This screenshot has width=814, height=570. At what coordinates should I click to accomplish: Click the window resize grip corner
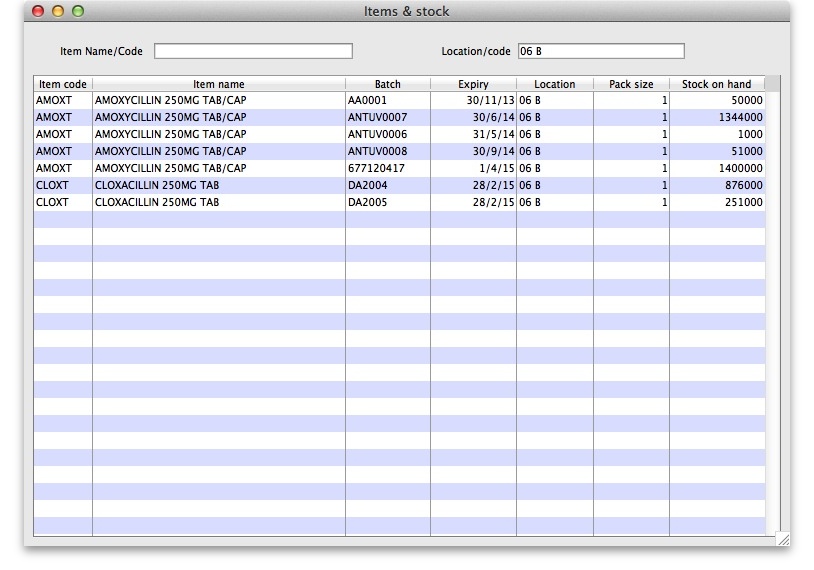[783, 539]
